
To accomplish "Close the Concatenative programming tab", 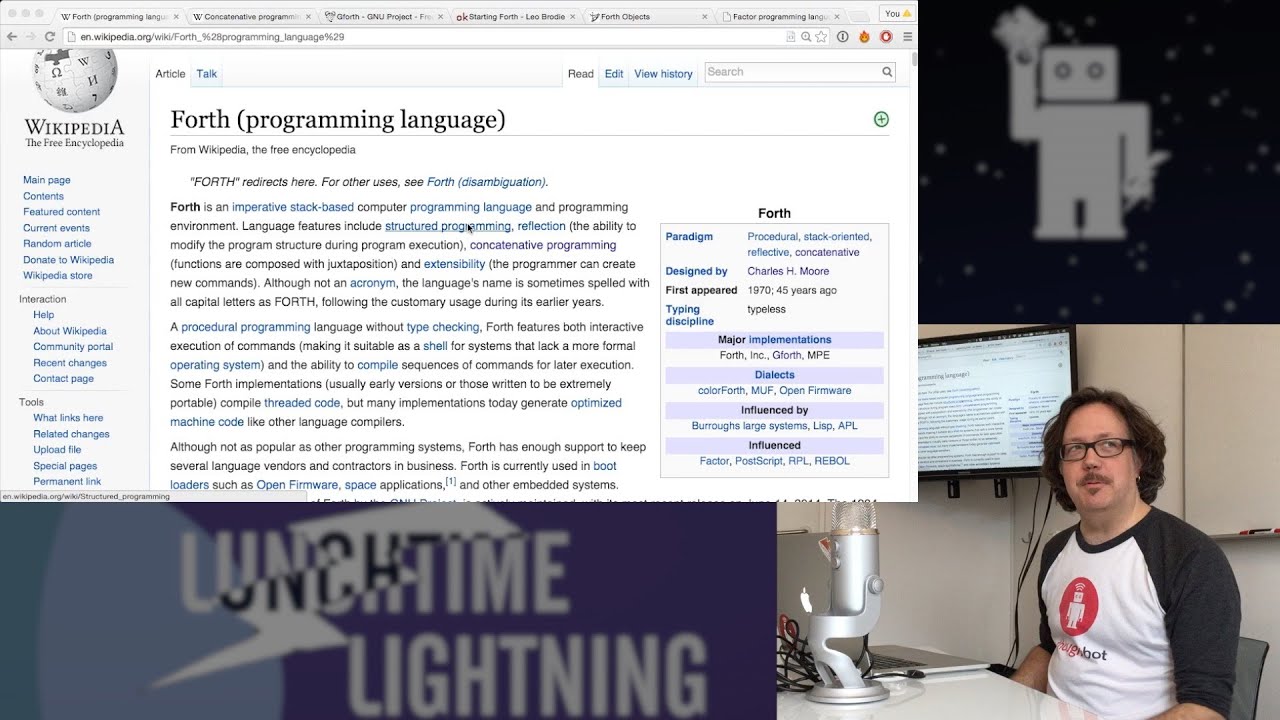I will click(x=308, y=16).
